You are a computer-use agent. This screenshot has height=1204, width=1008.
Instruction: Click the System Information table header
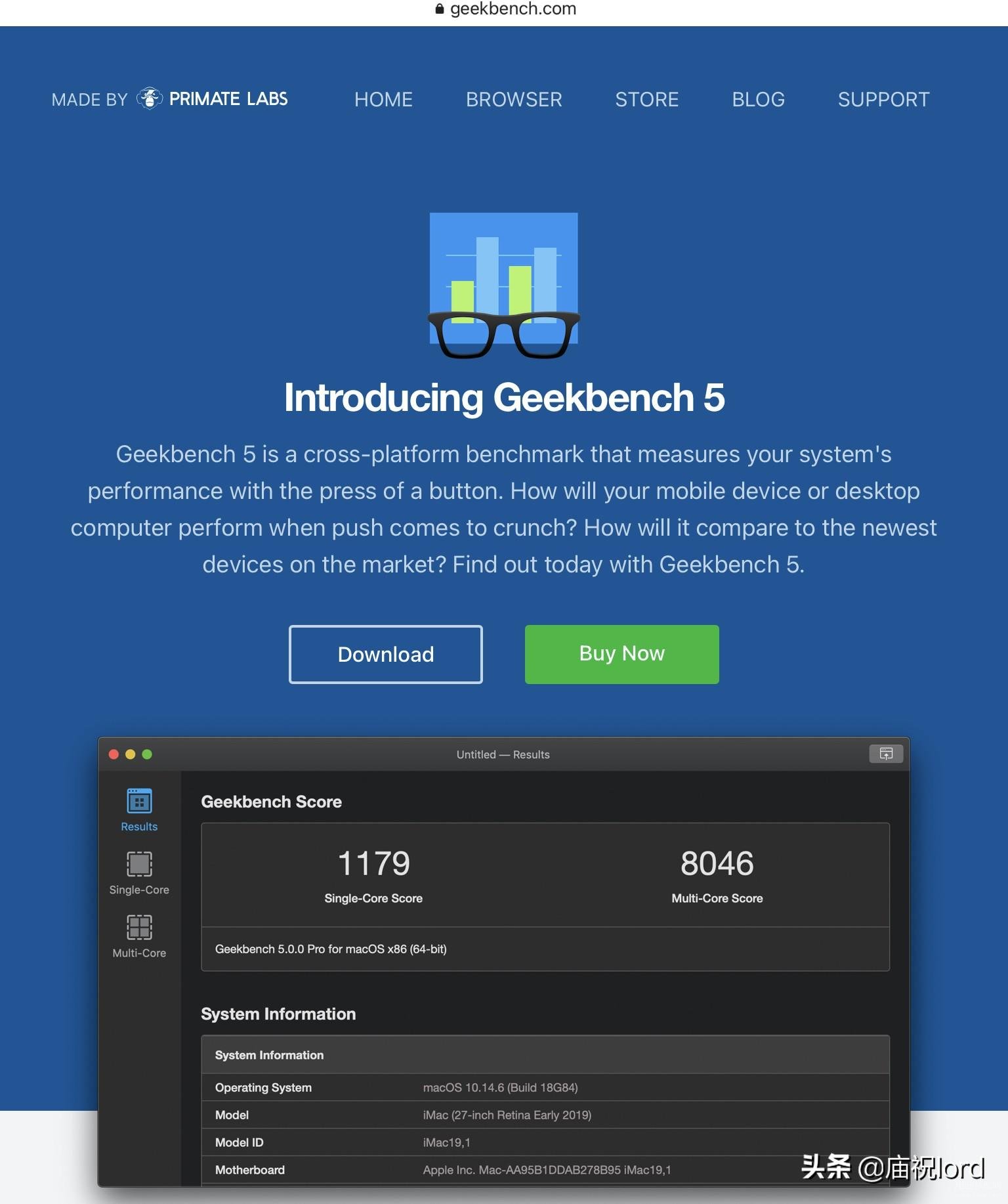[x=545, y=1055]
